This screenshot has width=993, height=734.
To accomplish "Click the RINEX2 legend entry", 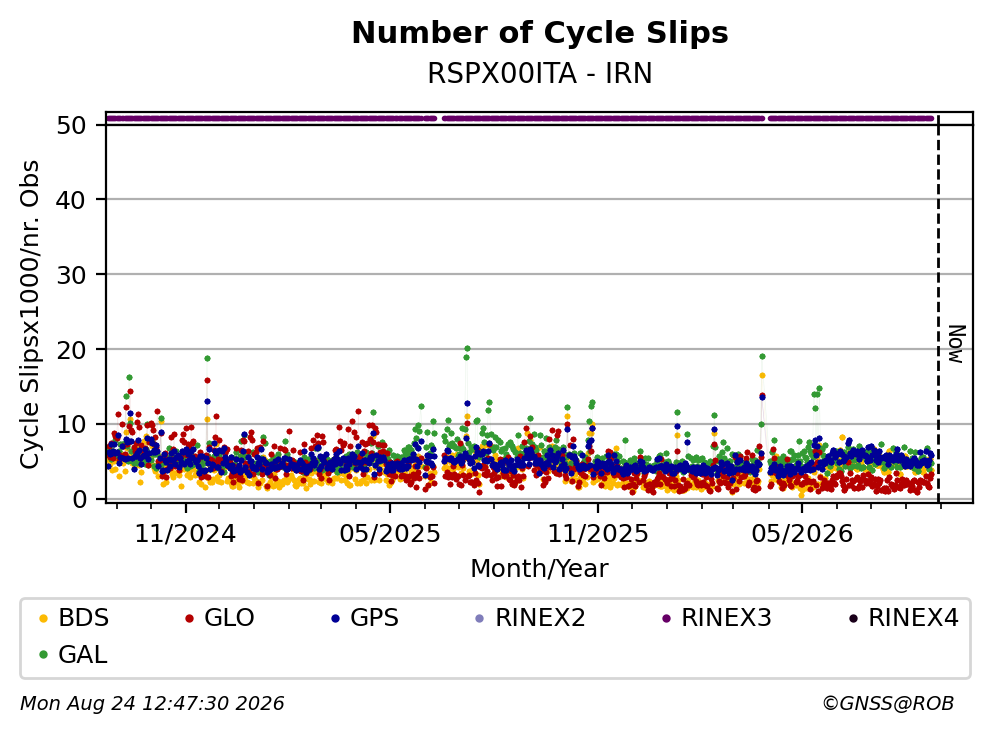I will point(530,617).
